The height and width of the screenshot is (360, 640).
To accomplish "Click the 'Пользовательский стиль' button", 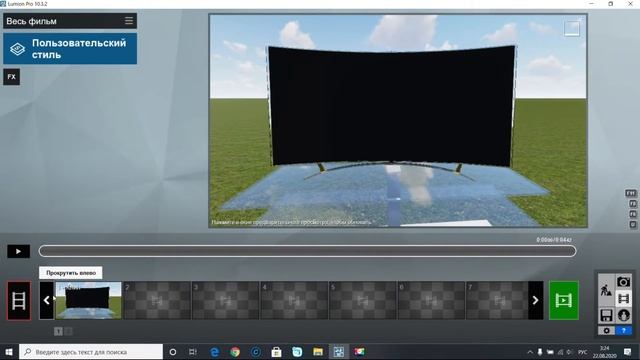I will 70,49.
